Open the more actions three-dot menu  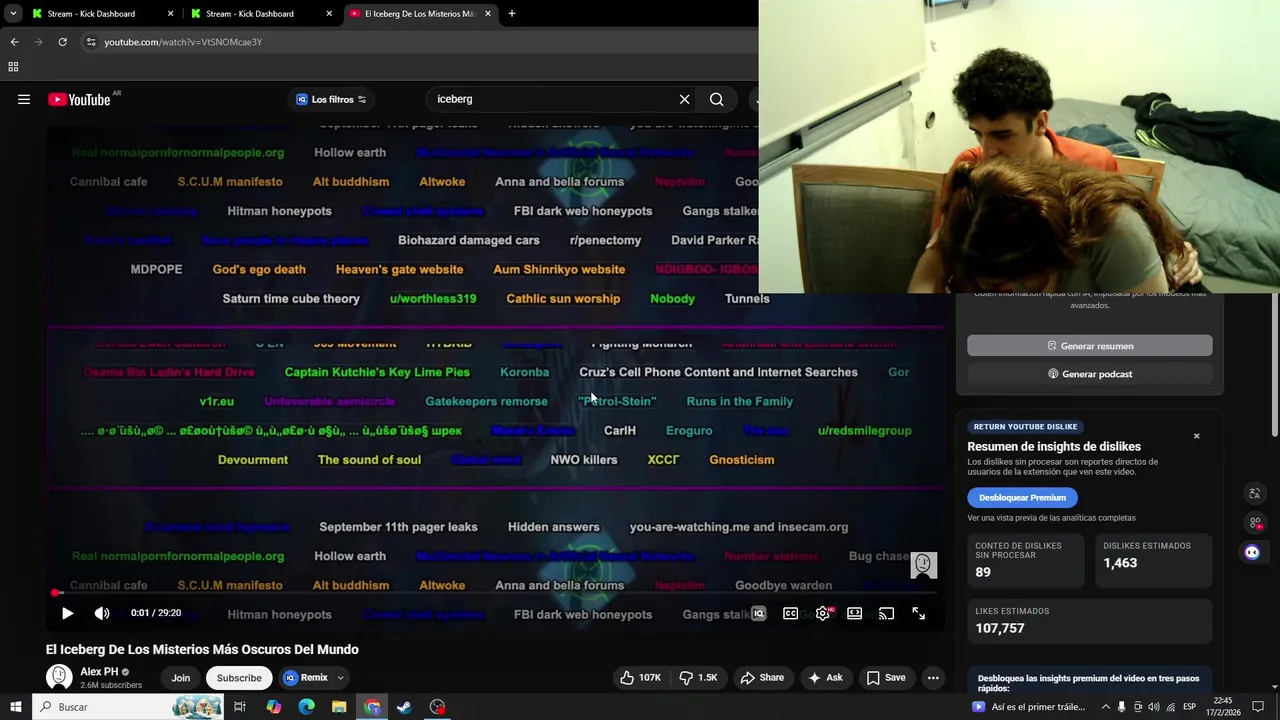pos(933,677)
